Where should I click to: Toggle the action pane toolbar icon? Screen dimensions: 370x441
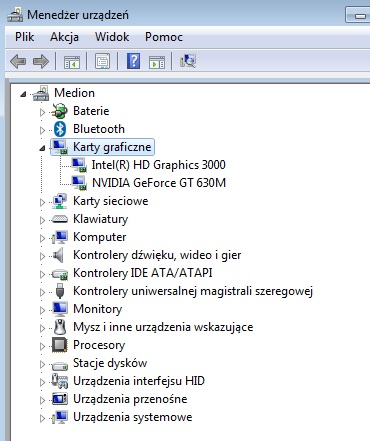[157, 61]
